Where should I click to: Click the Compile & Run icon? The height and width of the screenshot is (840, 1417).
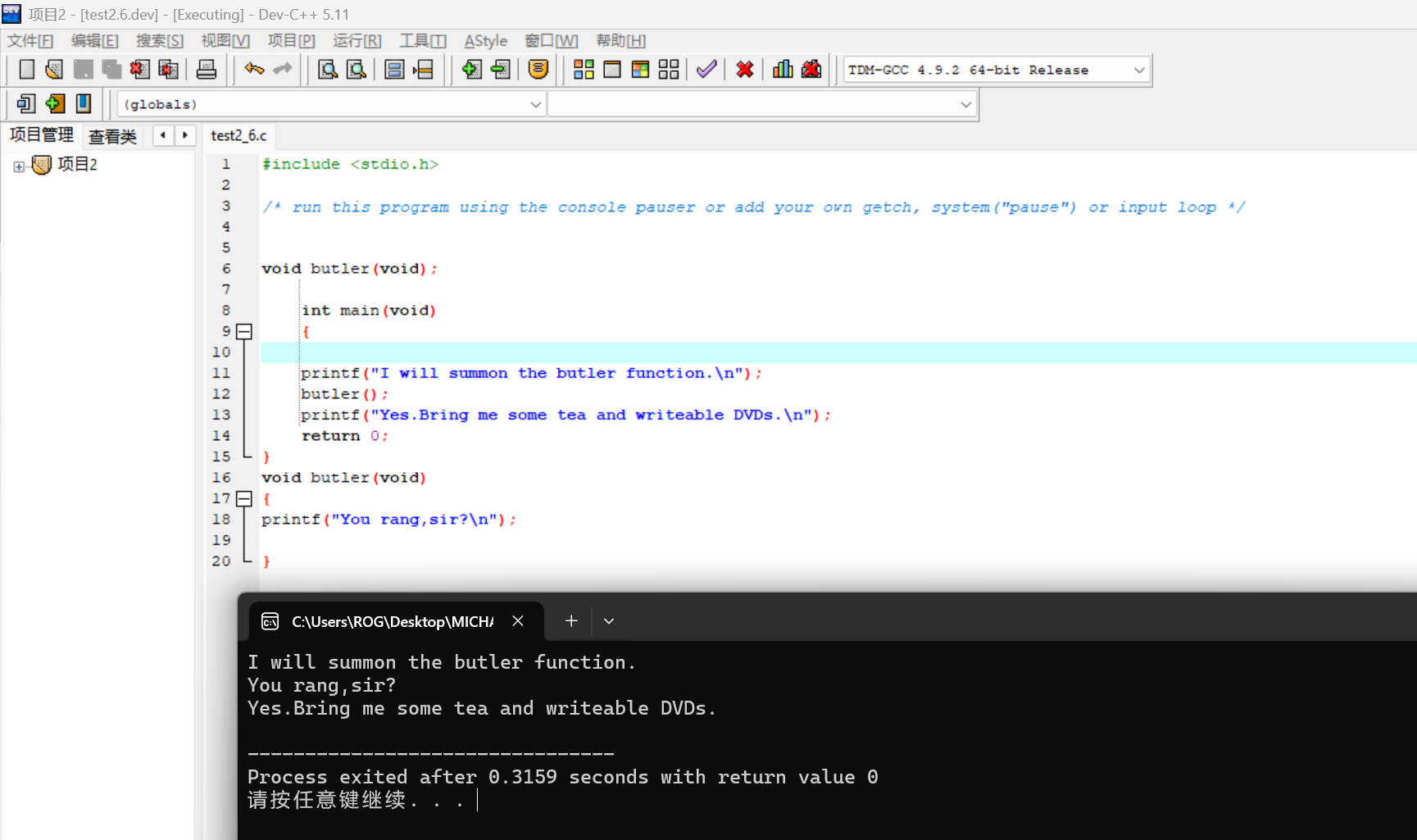[641, 70]
